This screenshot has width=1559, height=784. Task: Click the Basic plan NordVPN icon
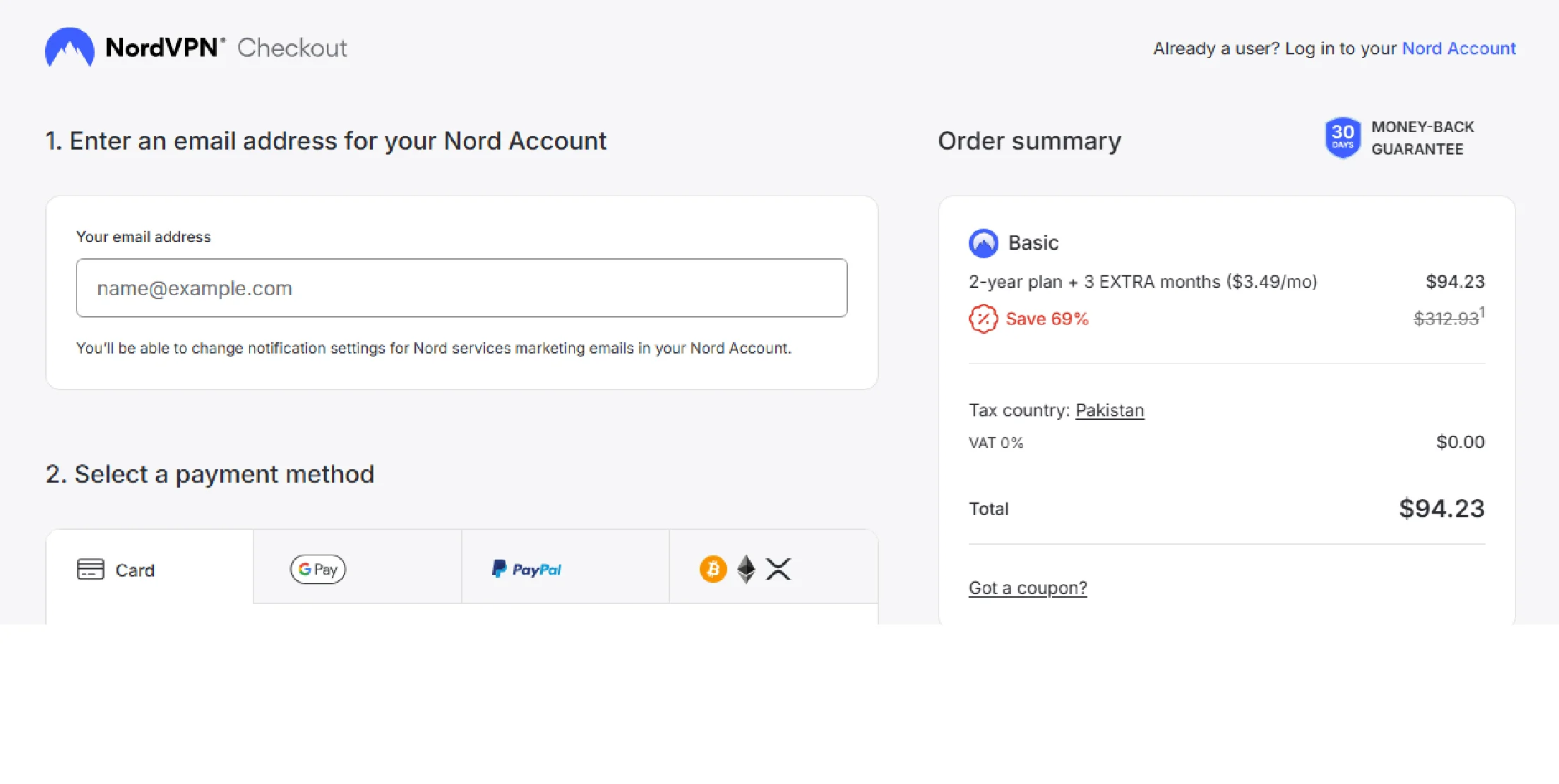coord(983,243)
